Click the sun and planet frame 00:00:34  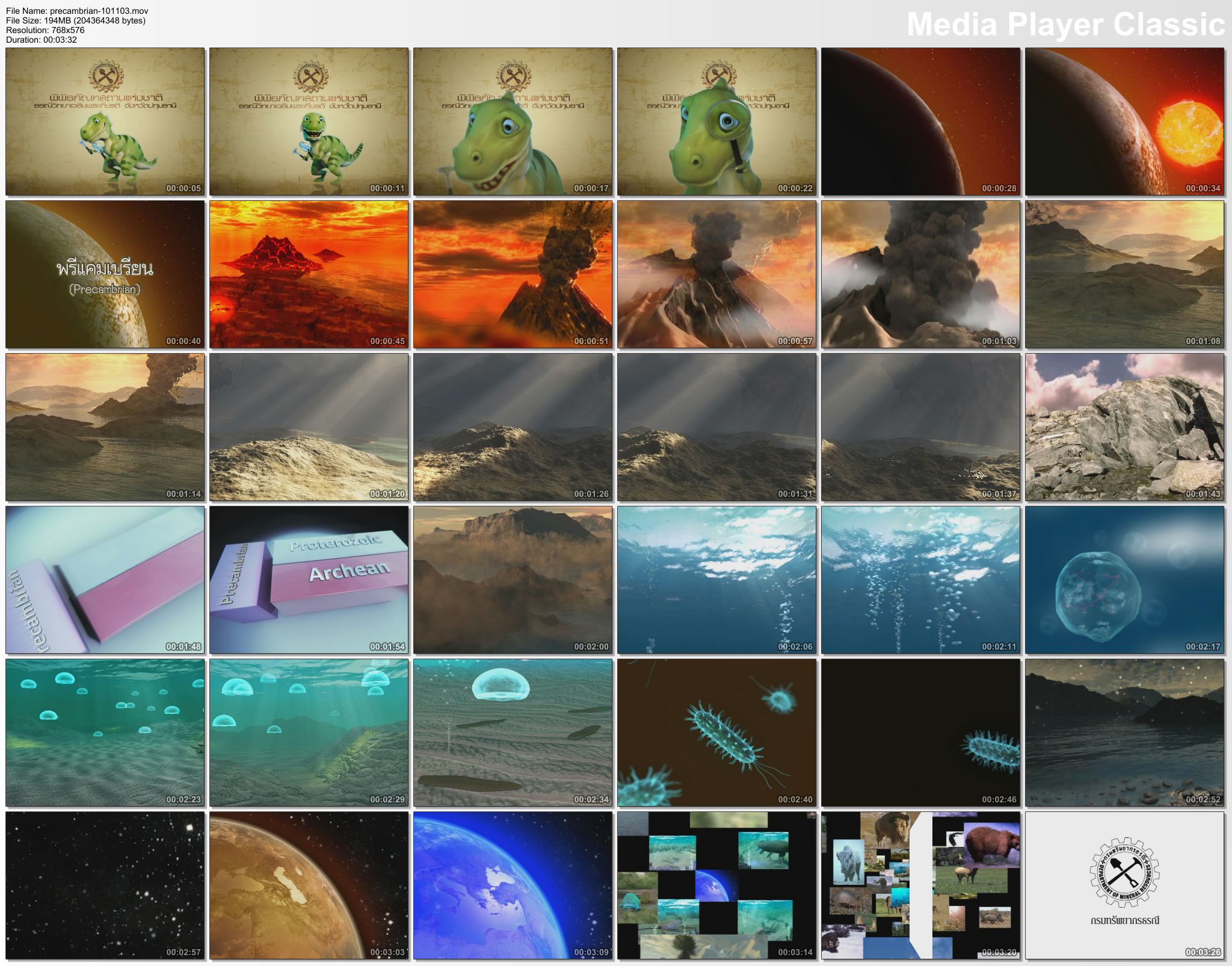[x=1125, y=122]
